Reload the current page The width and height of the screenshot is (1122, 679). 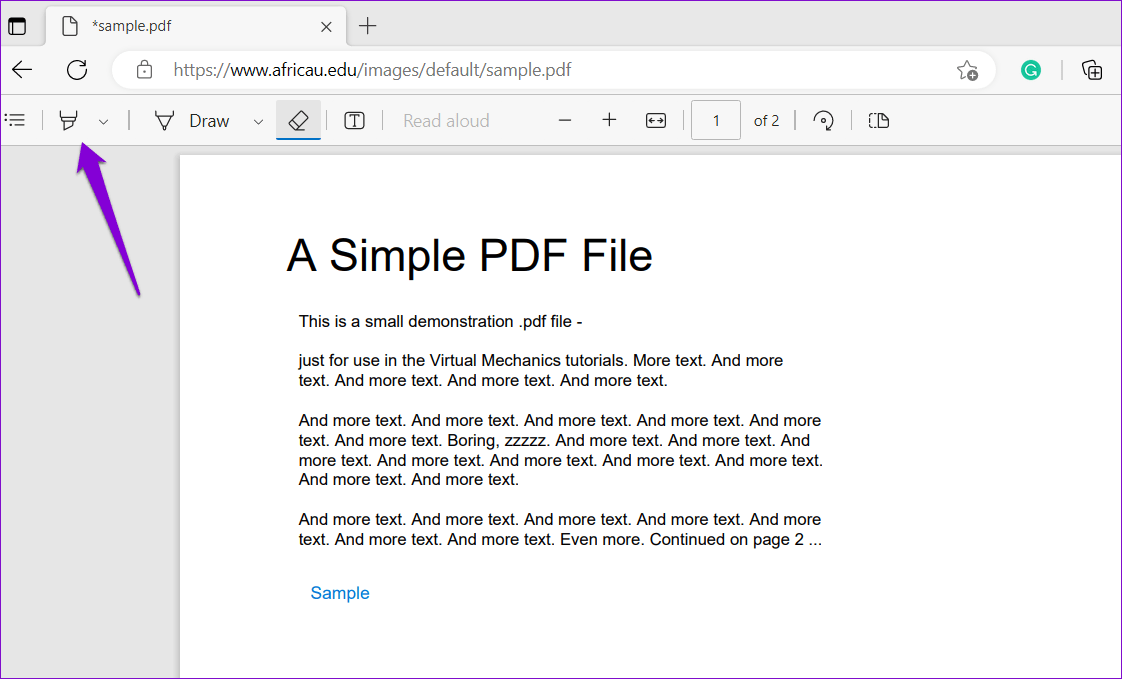(76, 70)
